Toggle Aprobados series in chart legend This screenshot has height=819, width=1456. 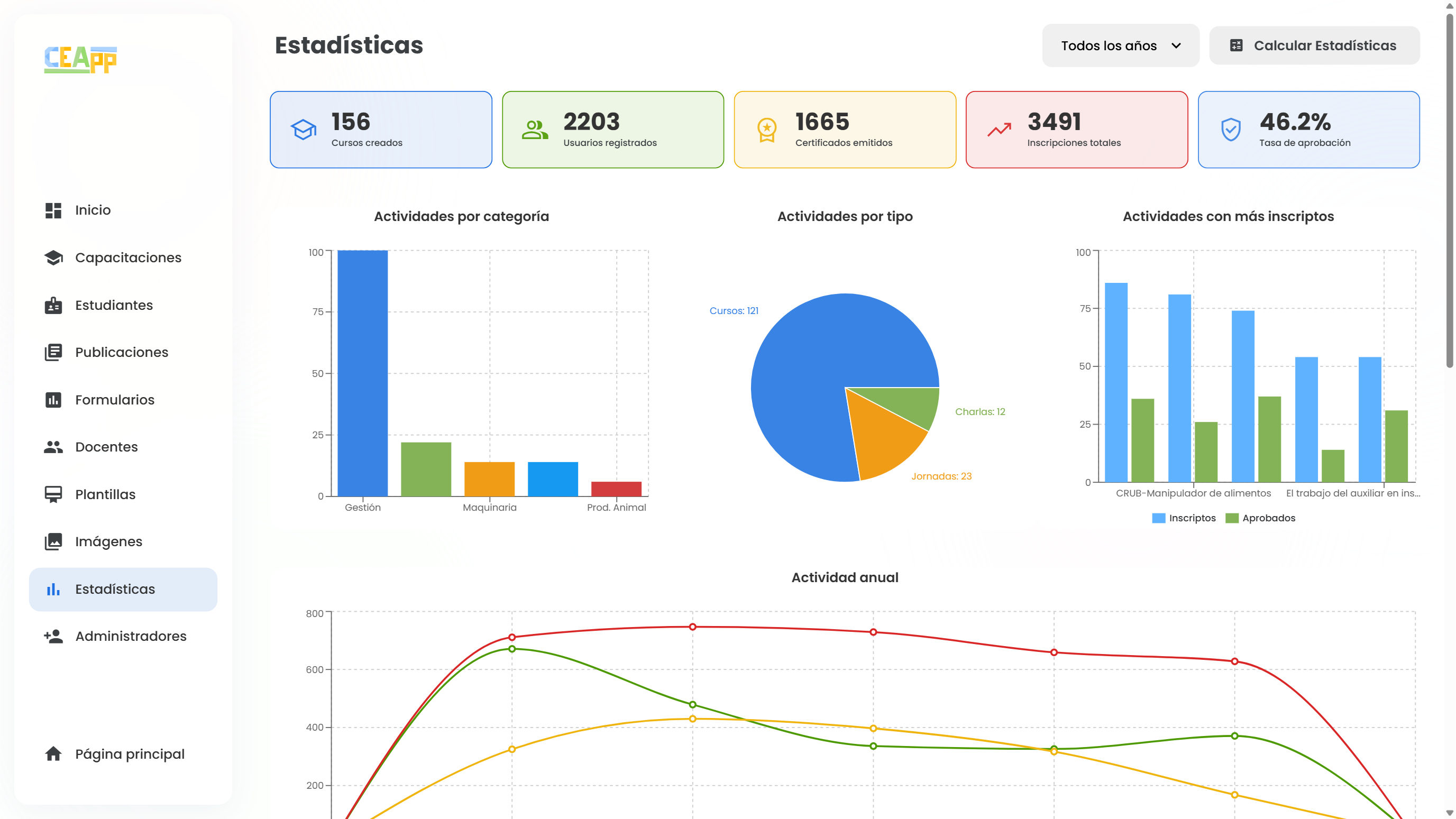tap(1260, 518)
